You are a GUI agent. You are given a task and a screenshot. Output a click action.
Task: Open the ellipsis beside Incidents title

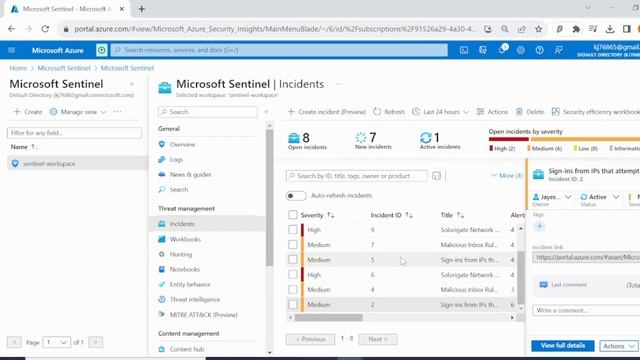pos(339,84)
